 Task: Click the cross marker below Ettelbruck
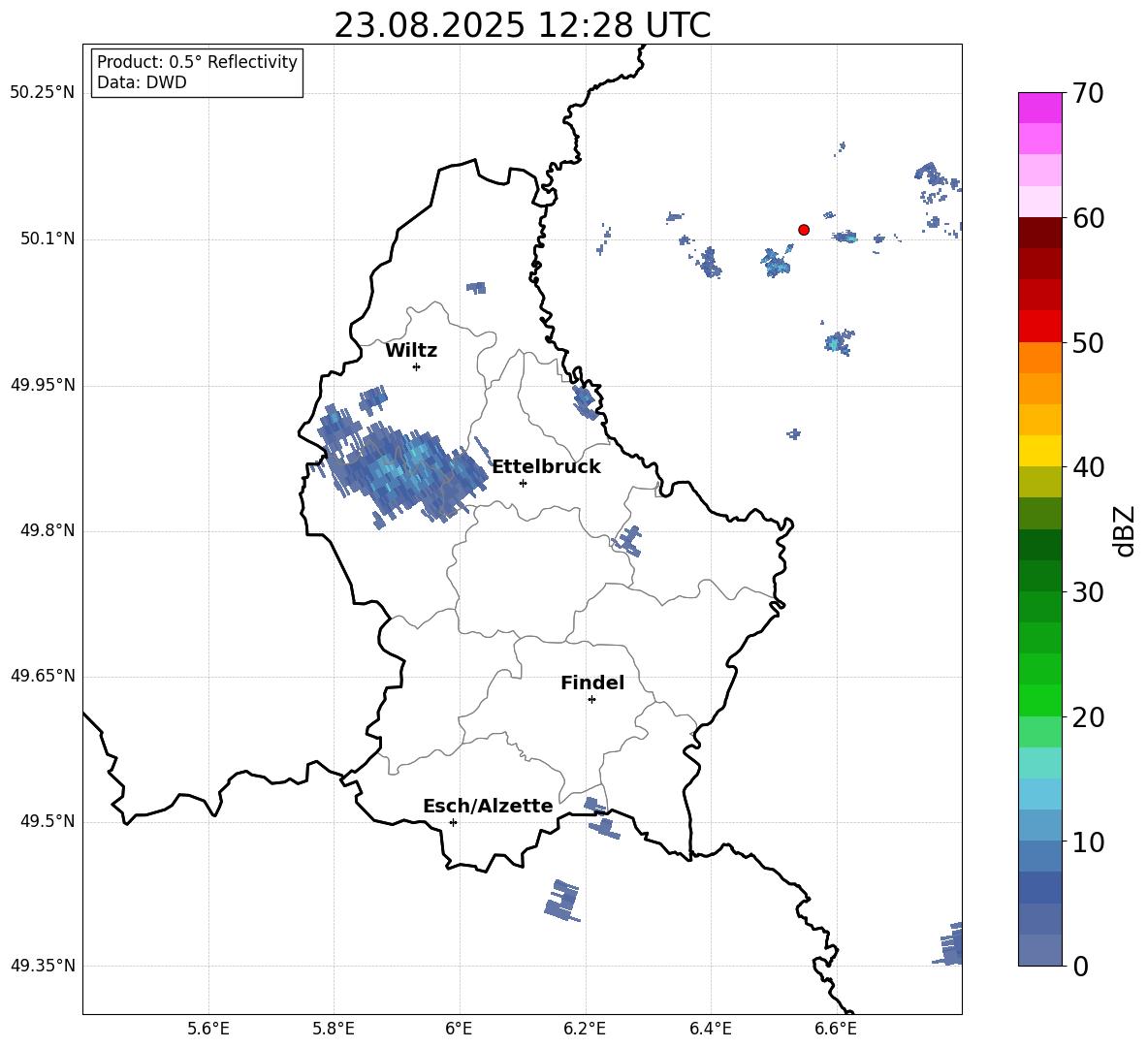[523, 483]
